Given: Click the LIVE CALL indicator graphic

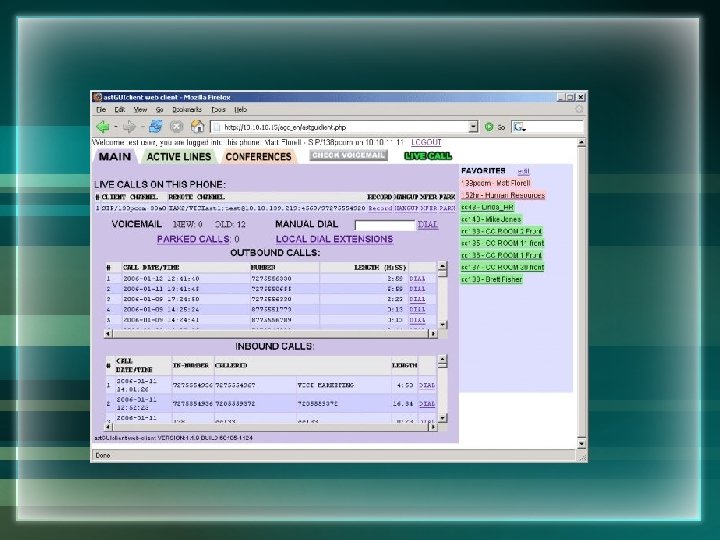Looking at the screenshot, I should coord(428,156).
